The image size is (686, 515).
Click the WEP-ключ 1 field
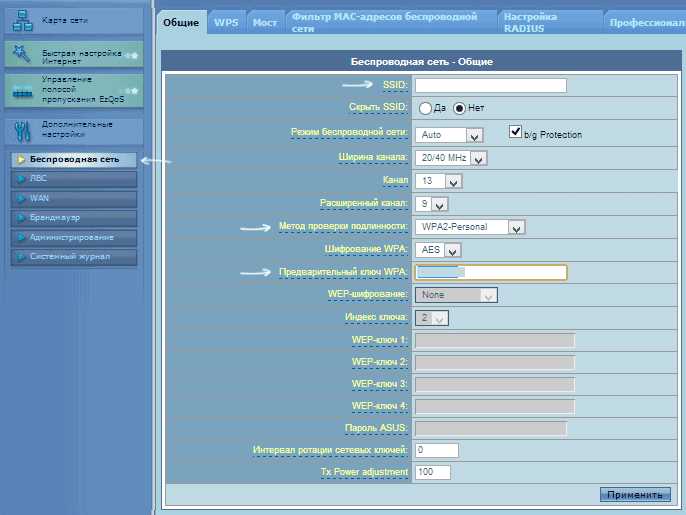tap(495, 340)
